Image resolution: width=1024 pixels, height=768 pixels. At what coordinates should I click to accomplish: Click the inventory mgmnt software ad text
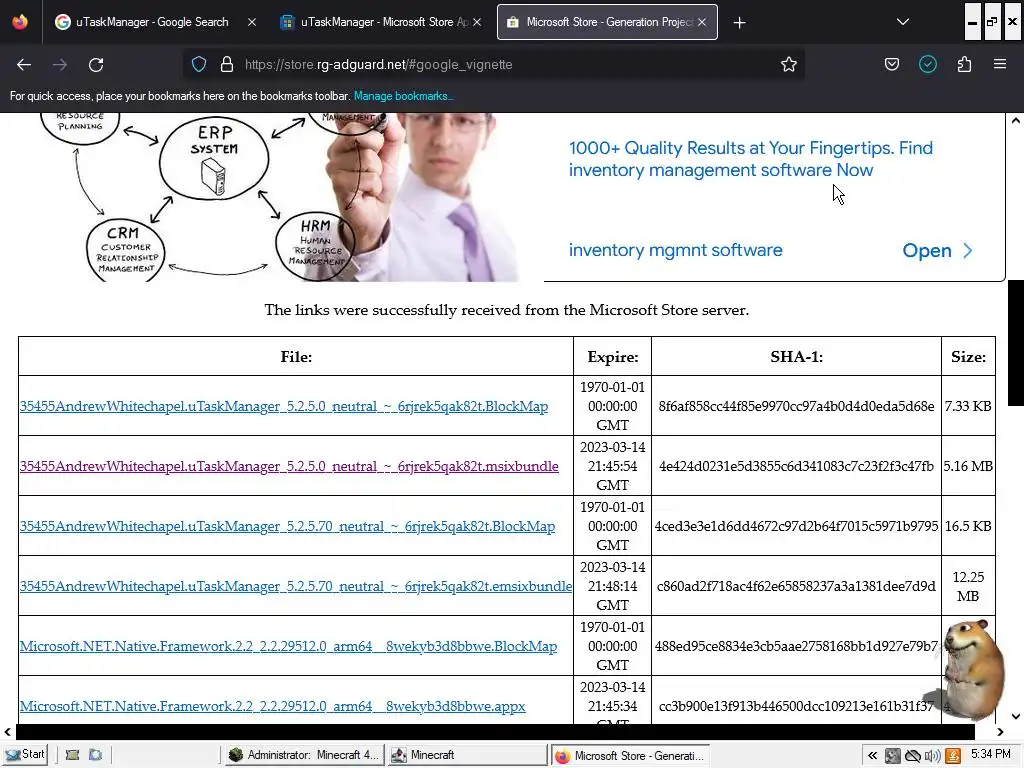(675, 250)
